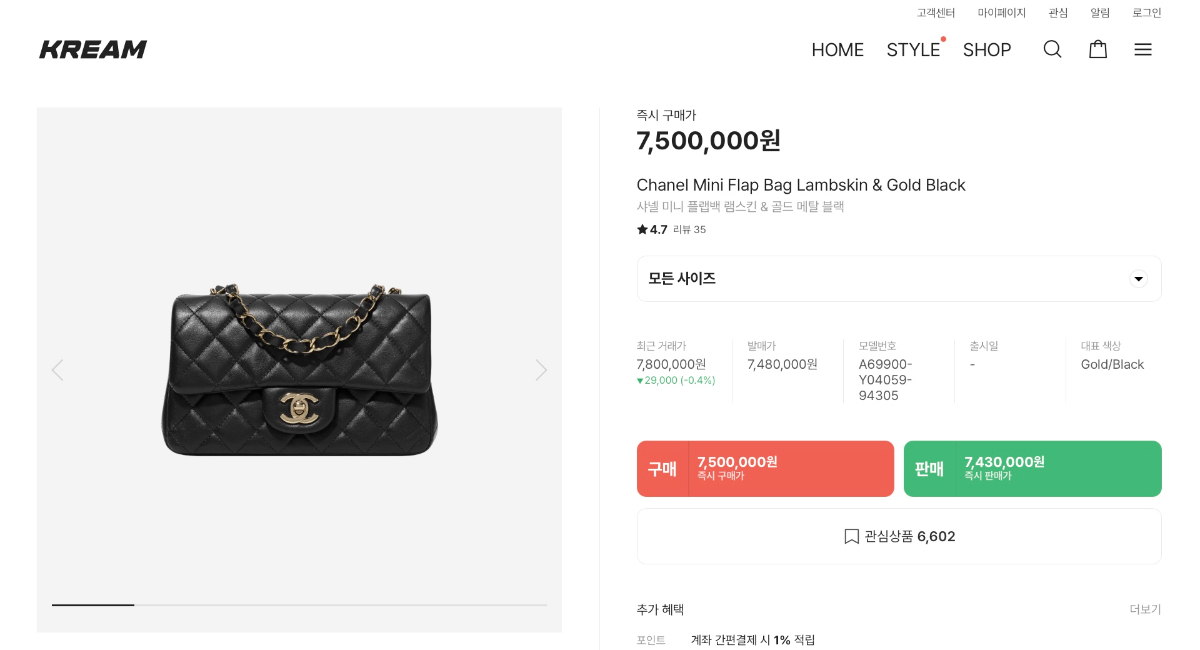Show the previous product image
Image resolution: width=1200 pixels, height=650 pixels.
click(x=57, y=370)
